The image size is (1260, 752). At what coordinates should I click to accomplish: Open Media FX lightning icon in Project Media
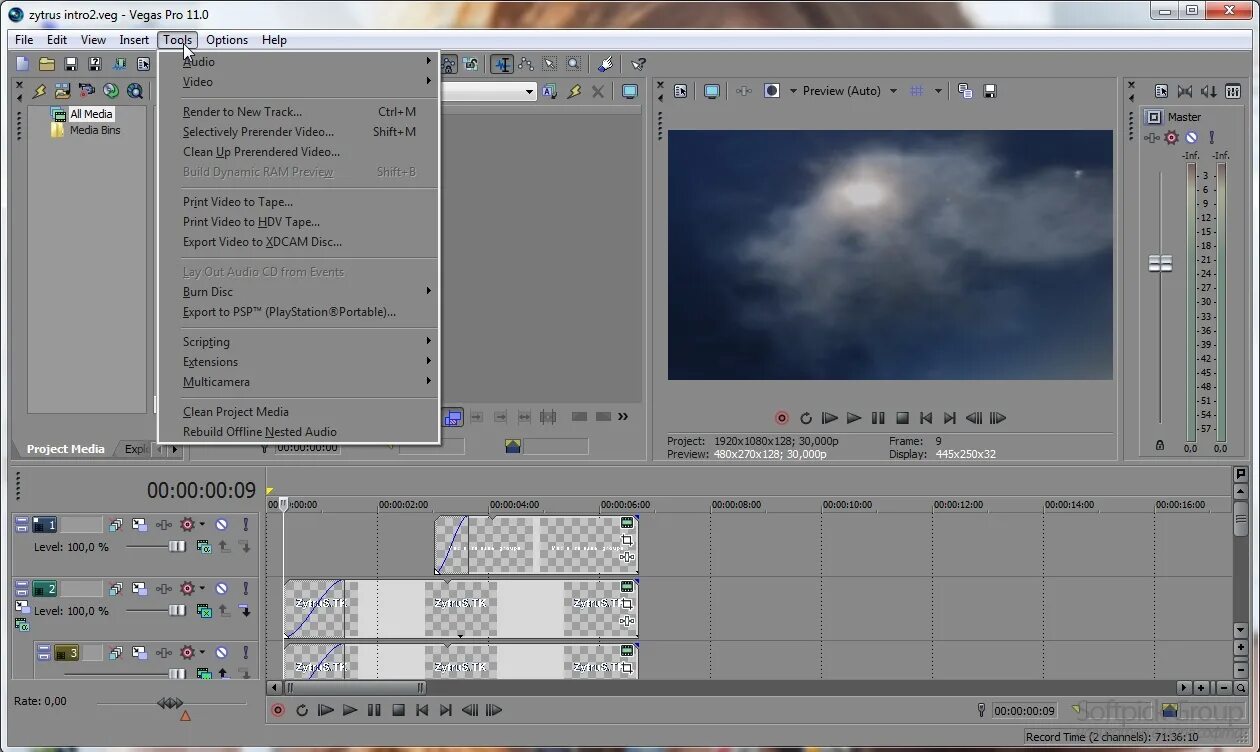[x=40, y=91]
